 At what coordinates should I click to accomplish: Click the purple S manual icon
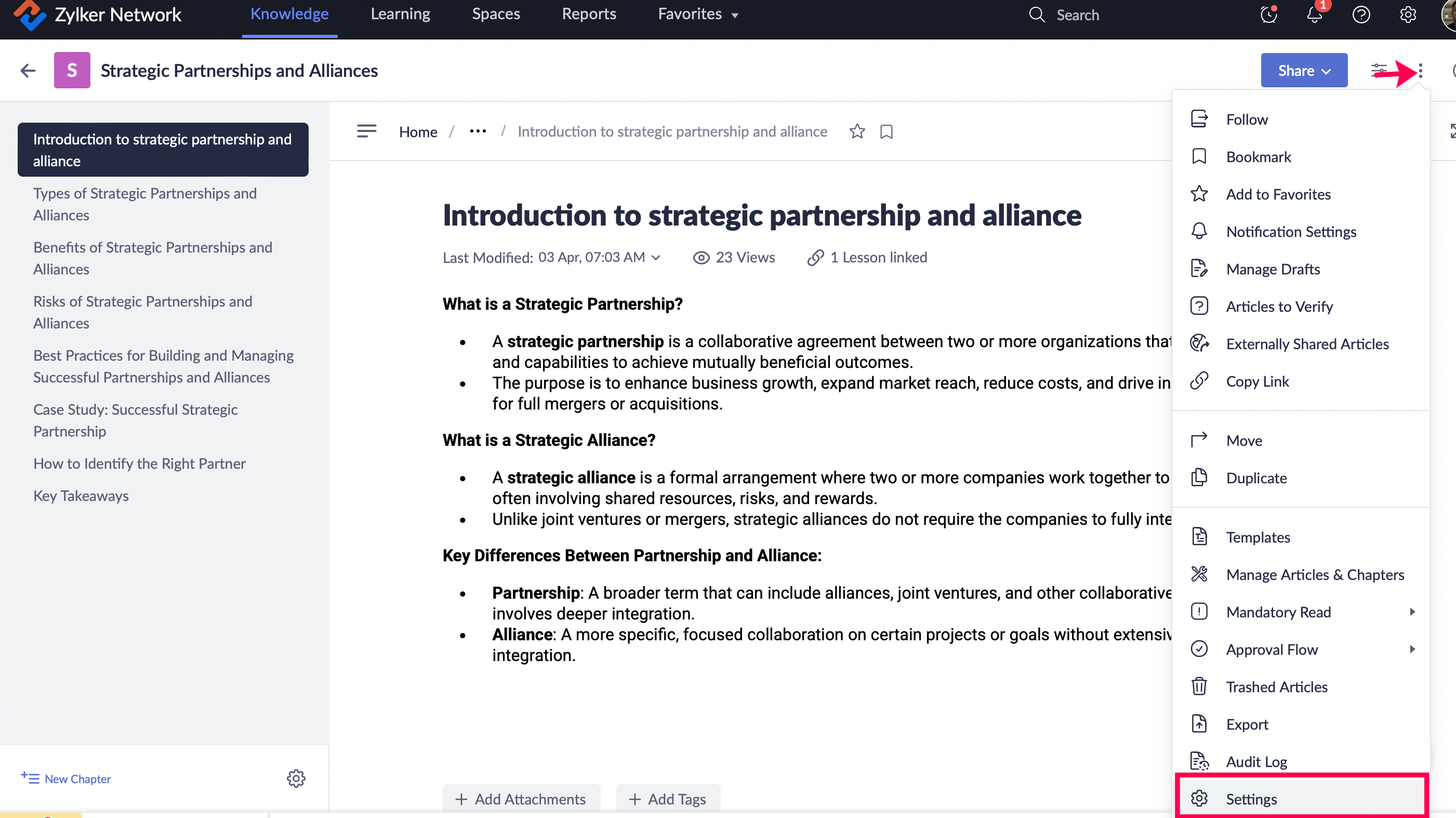[72, 70]
